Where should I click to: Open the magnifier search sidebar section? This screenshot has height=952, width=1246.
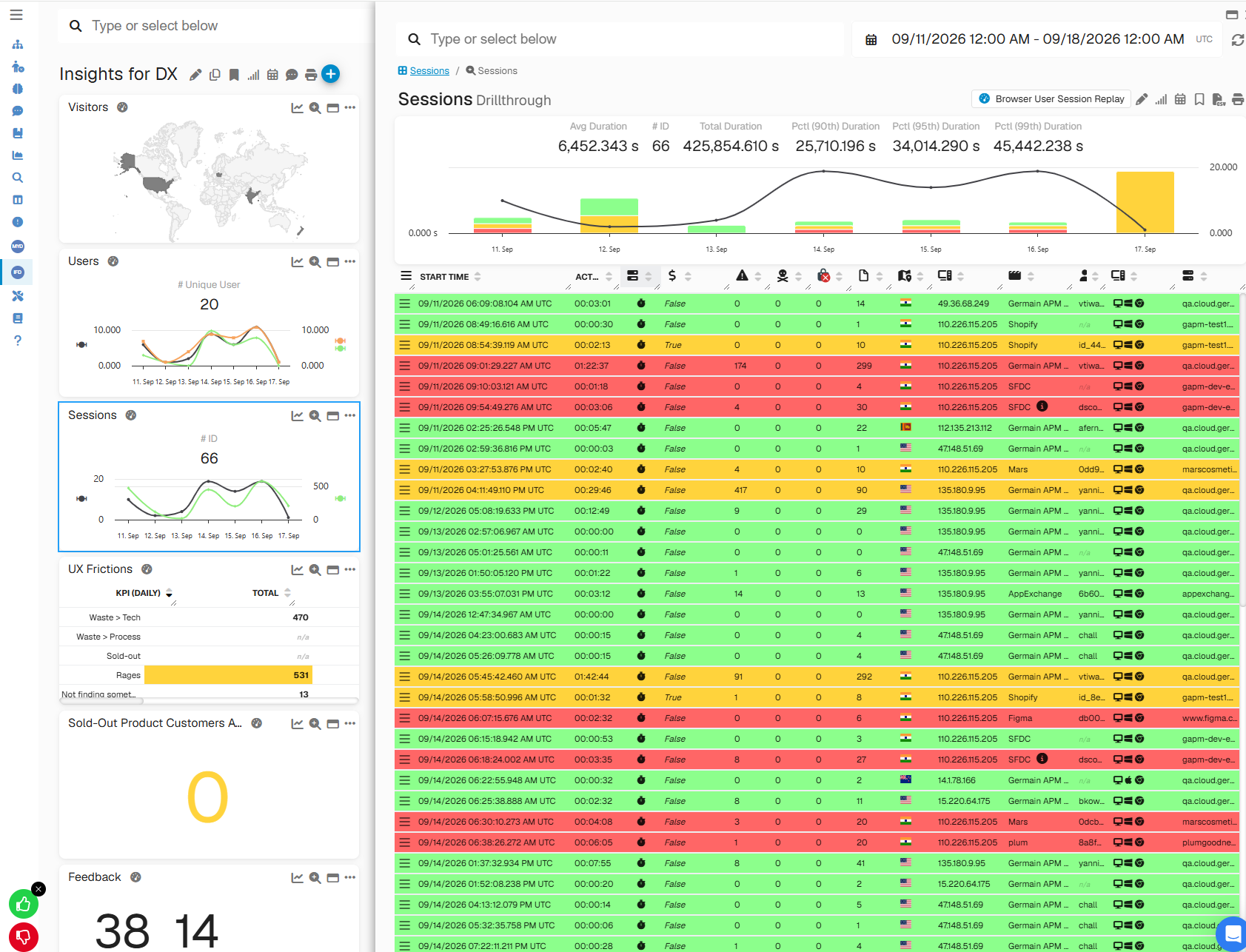click(x=18, y=178)
